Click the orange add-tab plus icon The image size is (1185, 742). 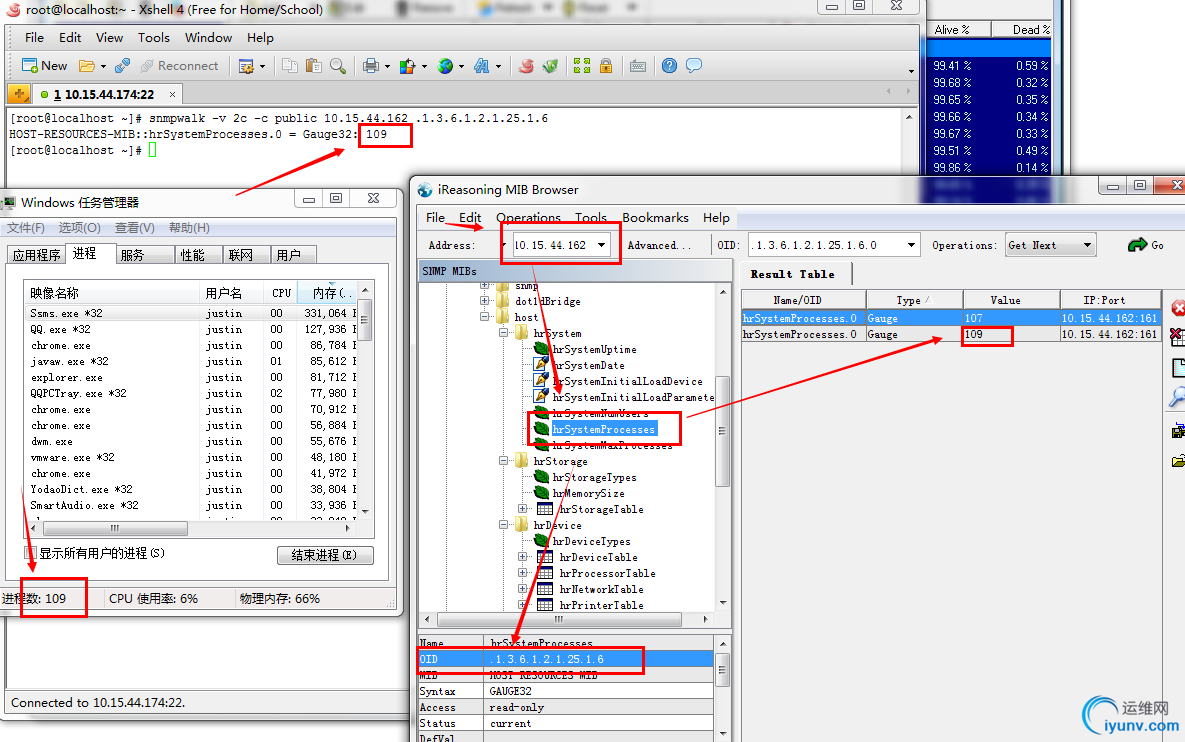(19, 94)
